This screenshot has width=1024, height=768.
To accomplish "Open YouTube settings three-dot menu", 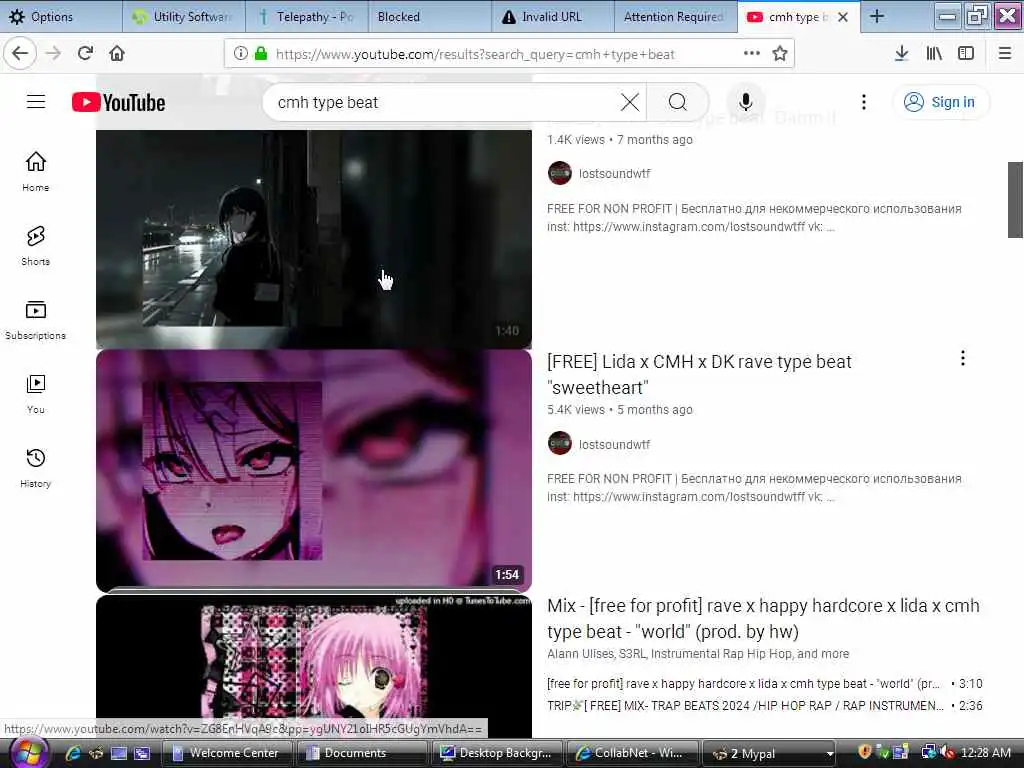I will tap(863, 102).
